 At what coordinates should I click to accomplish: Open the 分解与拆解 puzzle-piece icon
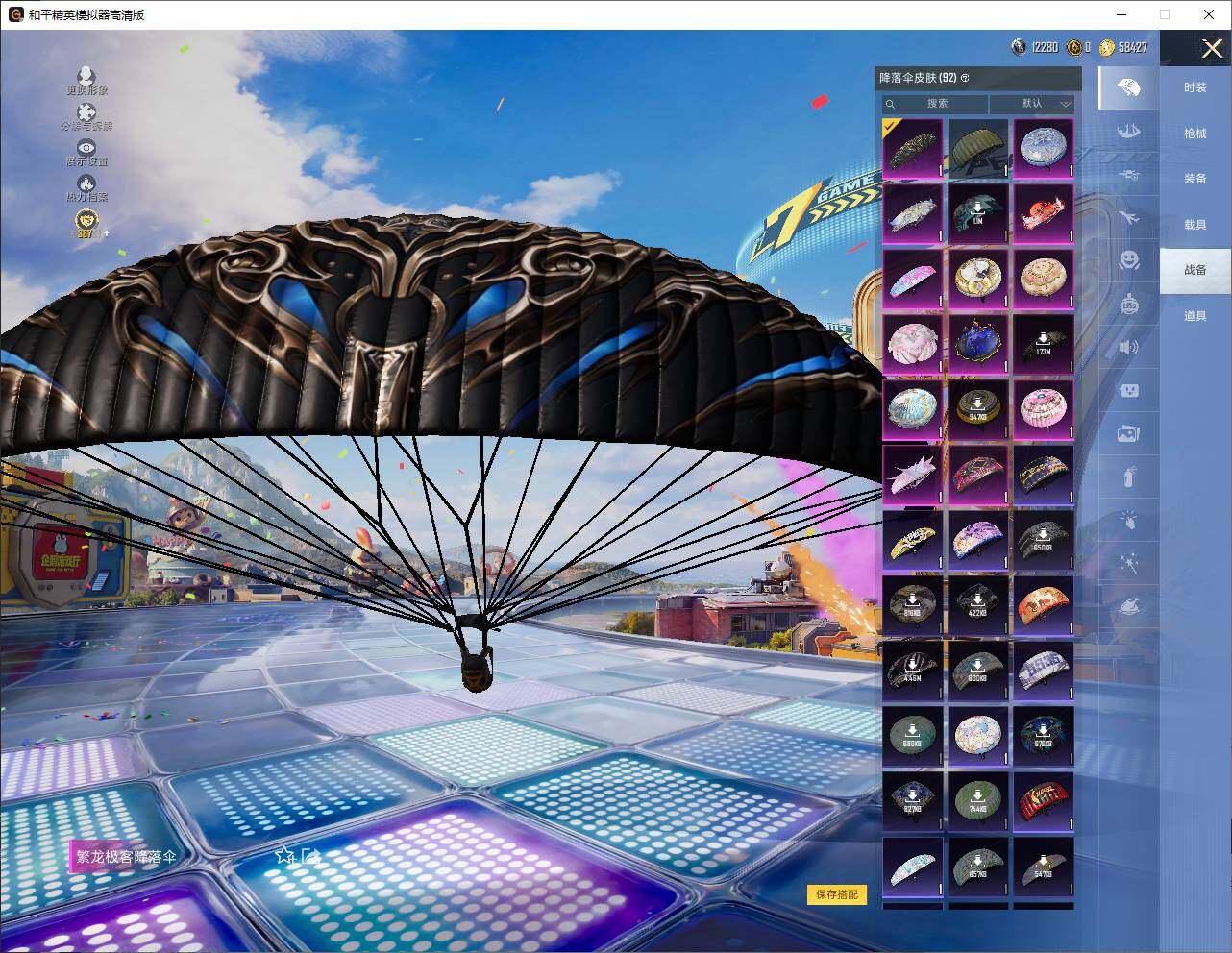(86, 112)
